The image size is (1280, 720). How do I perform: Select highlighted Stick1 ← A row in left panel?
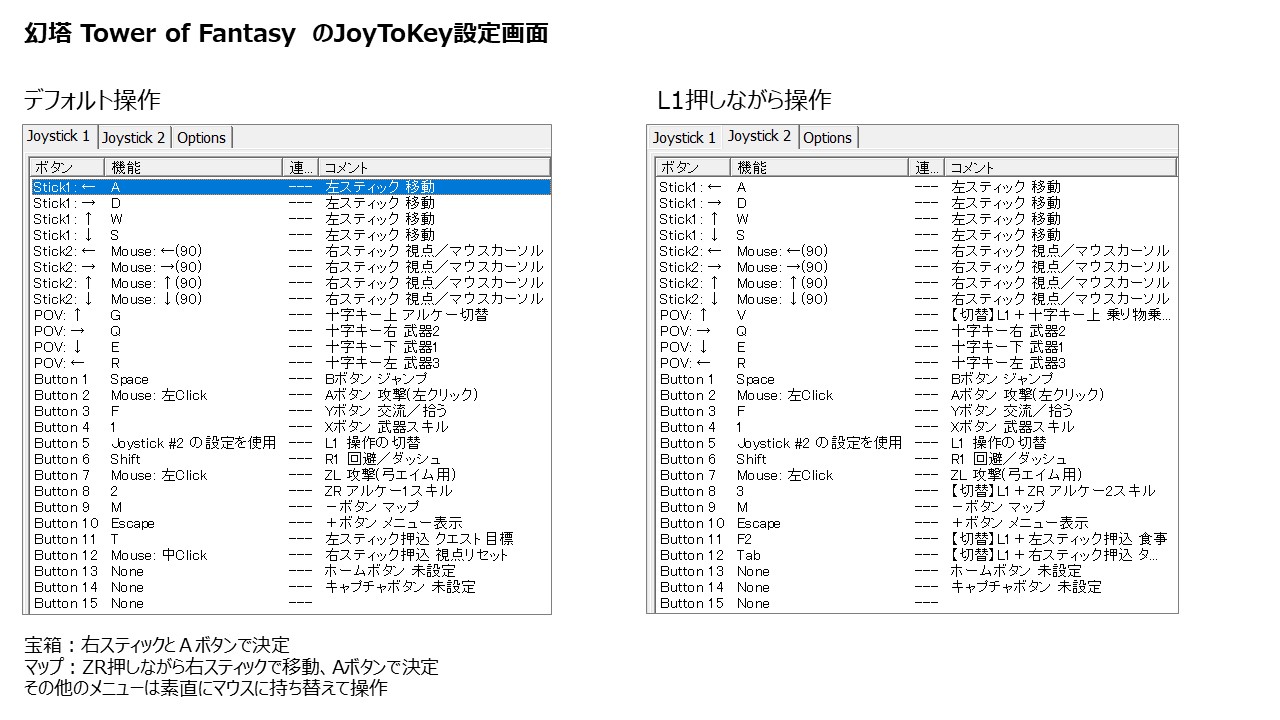(x=290, y=187)
